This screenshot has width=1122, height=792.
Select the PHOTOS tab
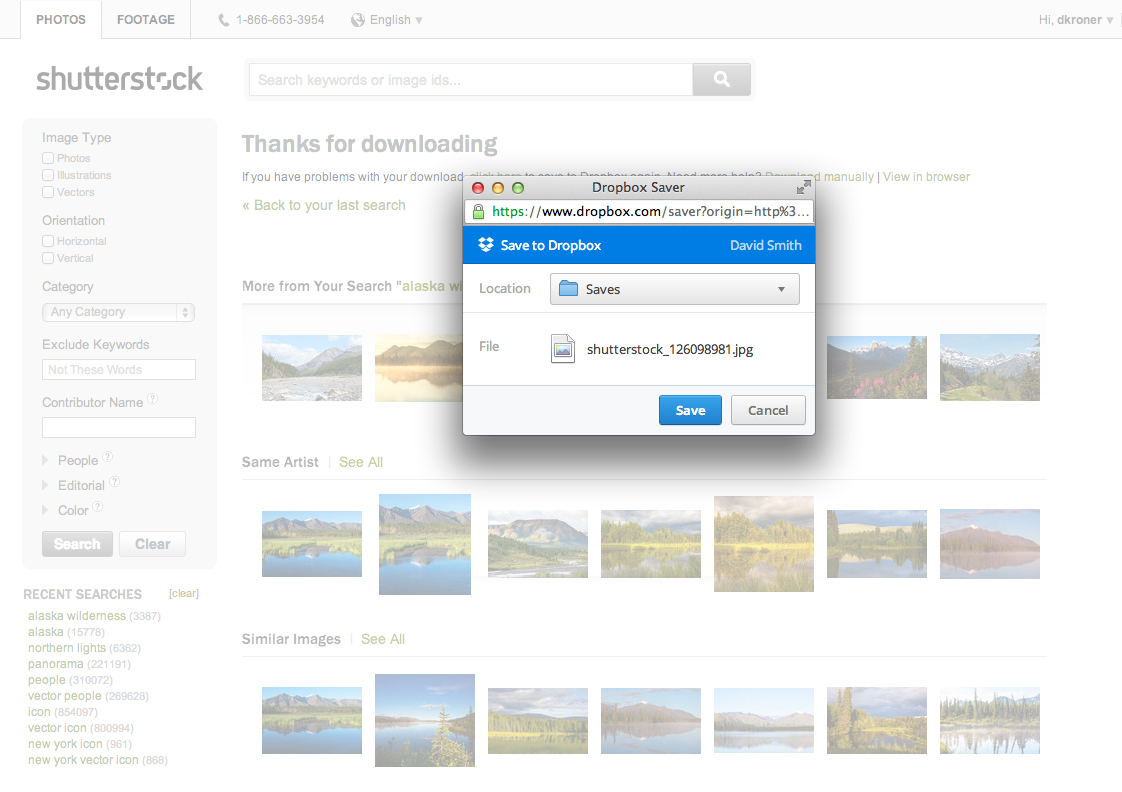tap(60, 19)
